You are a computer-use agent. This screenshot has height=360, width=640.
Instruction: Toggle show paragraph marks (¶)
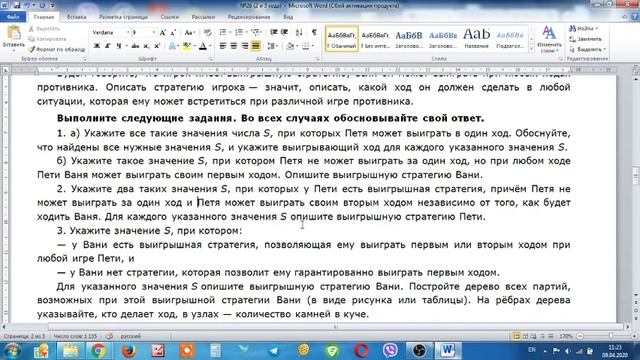tap(314, 32)
